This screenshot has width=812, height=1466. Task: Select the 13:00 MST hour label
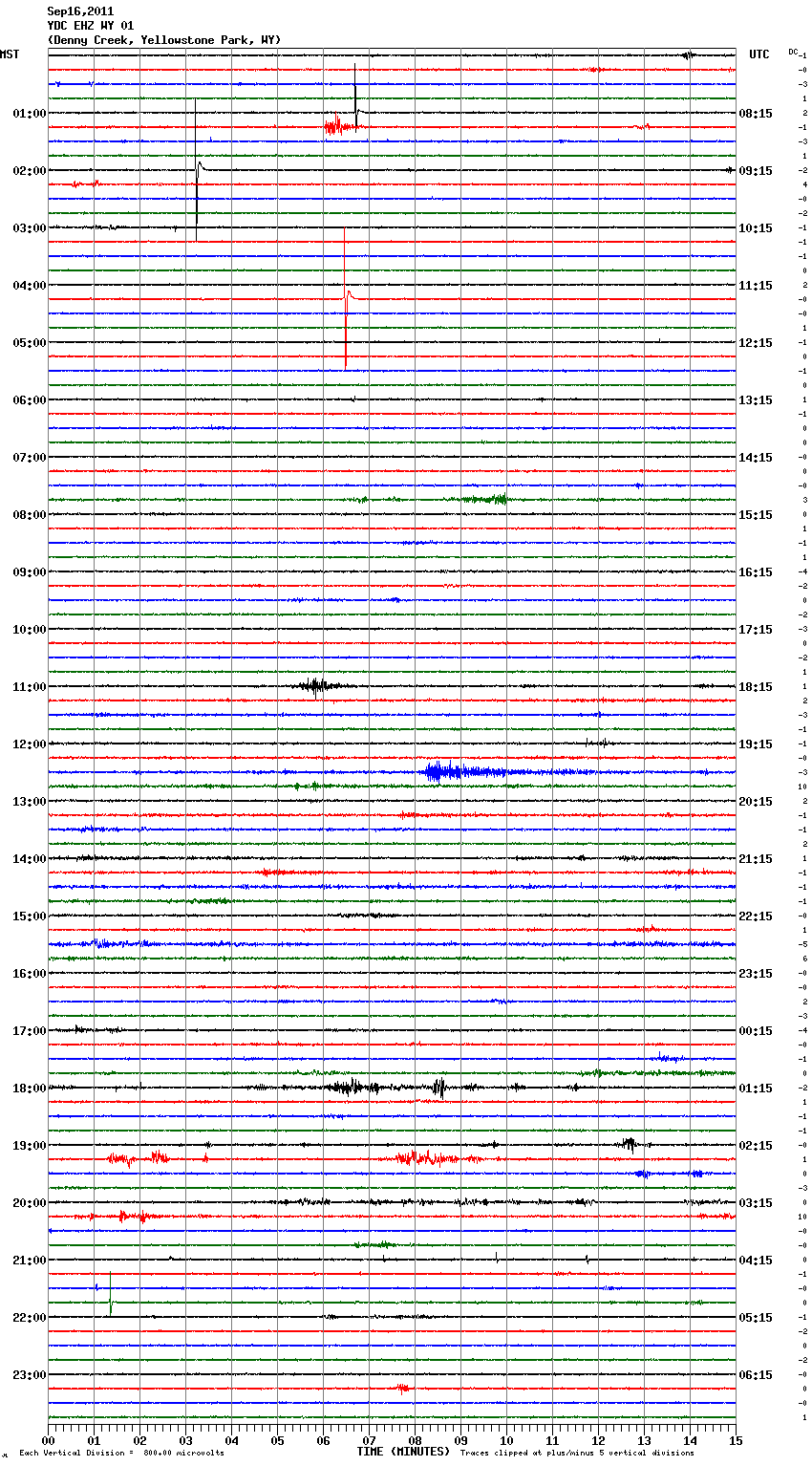pyautogui.click(x=30, y=802)
